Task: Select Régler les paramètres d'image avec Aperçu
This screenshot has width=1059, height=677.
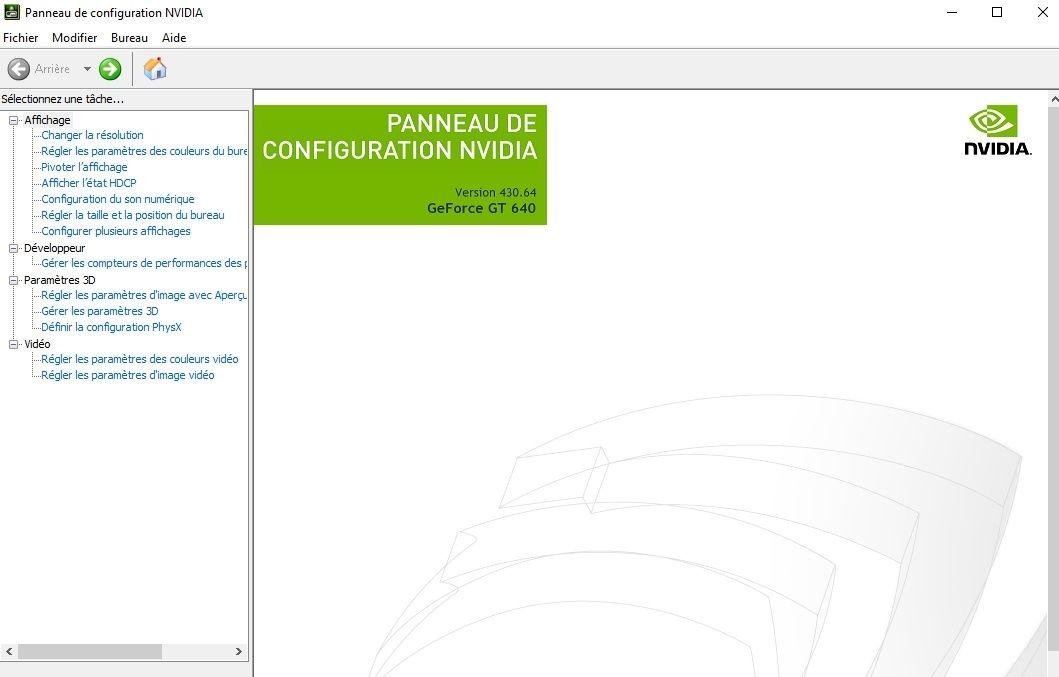Action: tap(144, 295)
